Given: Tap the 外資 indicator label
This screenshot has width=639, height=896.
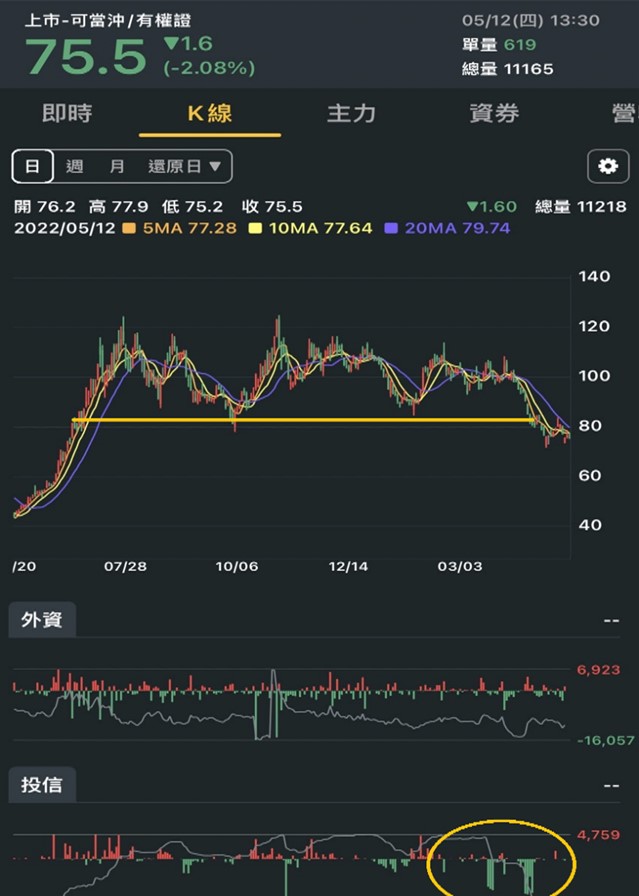Looking at the screenshot, I should (x=42, y=620).
